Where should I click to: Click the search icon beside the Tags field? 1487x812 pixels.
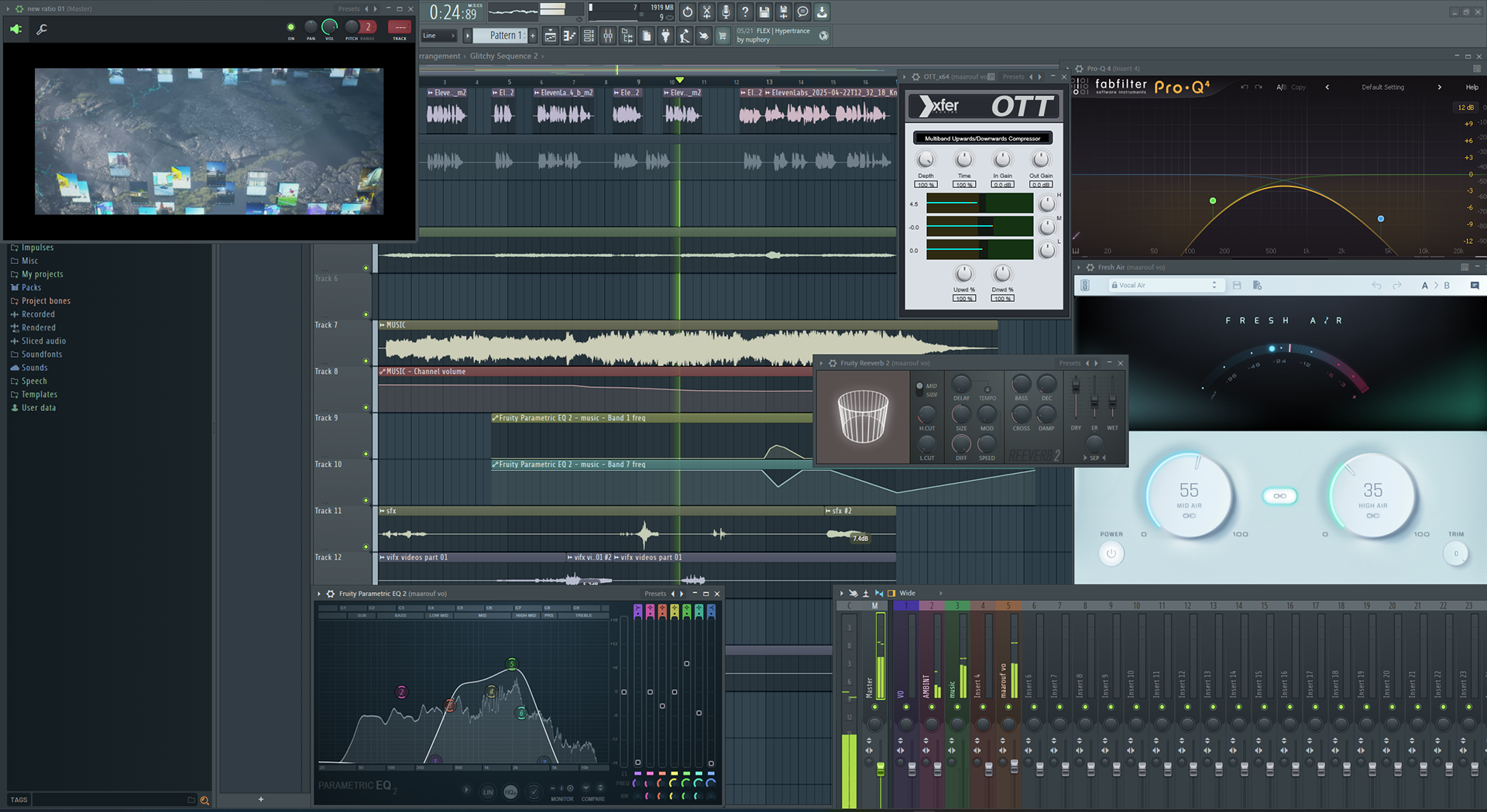(204, 800)
